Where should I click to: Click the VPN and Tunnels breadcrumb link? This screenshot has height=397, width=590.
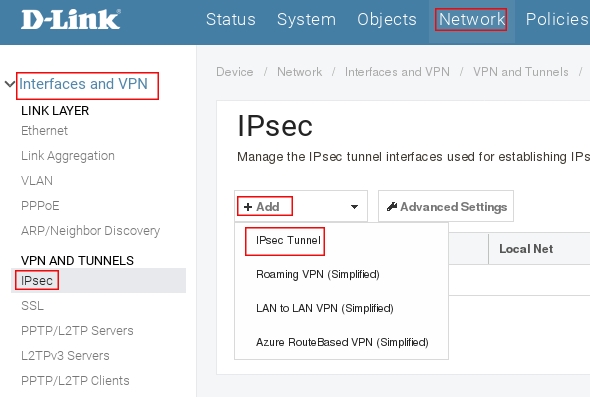pos(521,72)
